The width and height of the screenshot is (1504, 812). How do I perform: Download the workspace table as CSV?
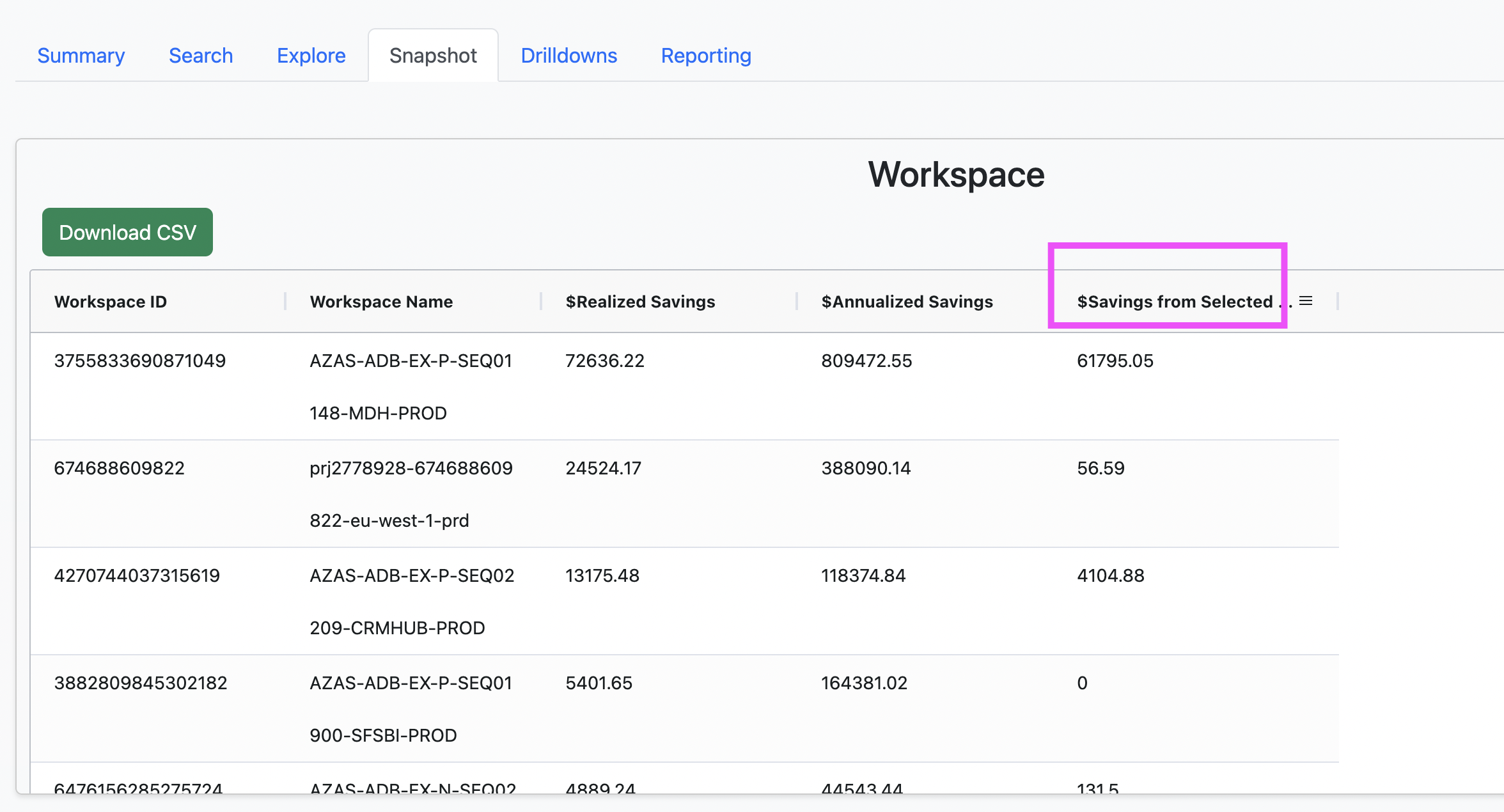coord(127,232)
